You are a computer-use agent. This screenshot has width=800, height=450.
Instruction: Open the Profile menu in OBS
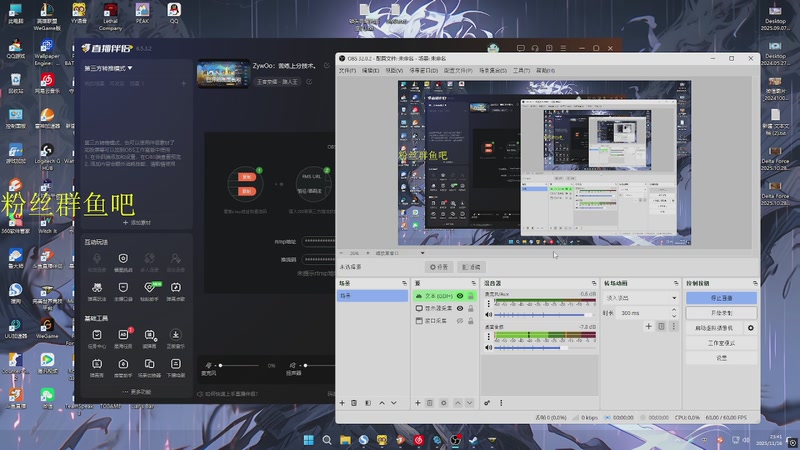click(x=458, y=70)
